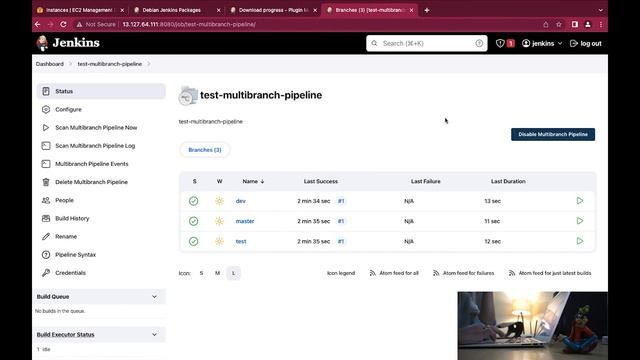The width and height of the screenshot is (640, 360).
Task: Click Disable Multibranch Pipeline button
Action: click(553, 134)
